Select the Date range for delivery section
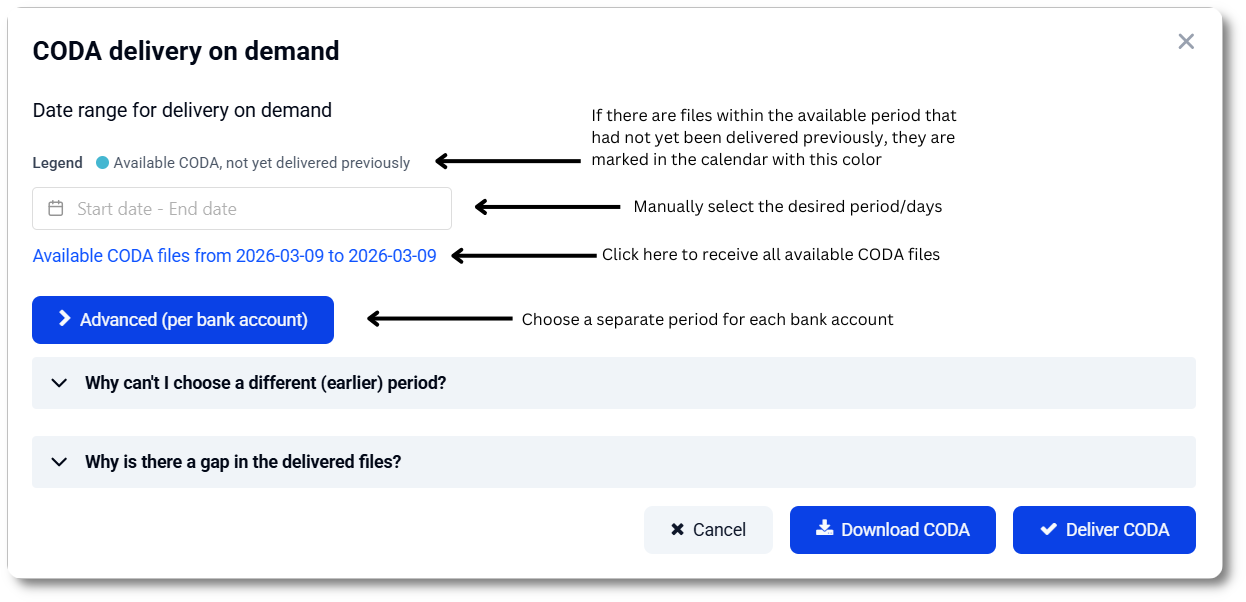Image resolution: width=1246 pixels, height=602 pixels. coord(183,110)
